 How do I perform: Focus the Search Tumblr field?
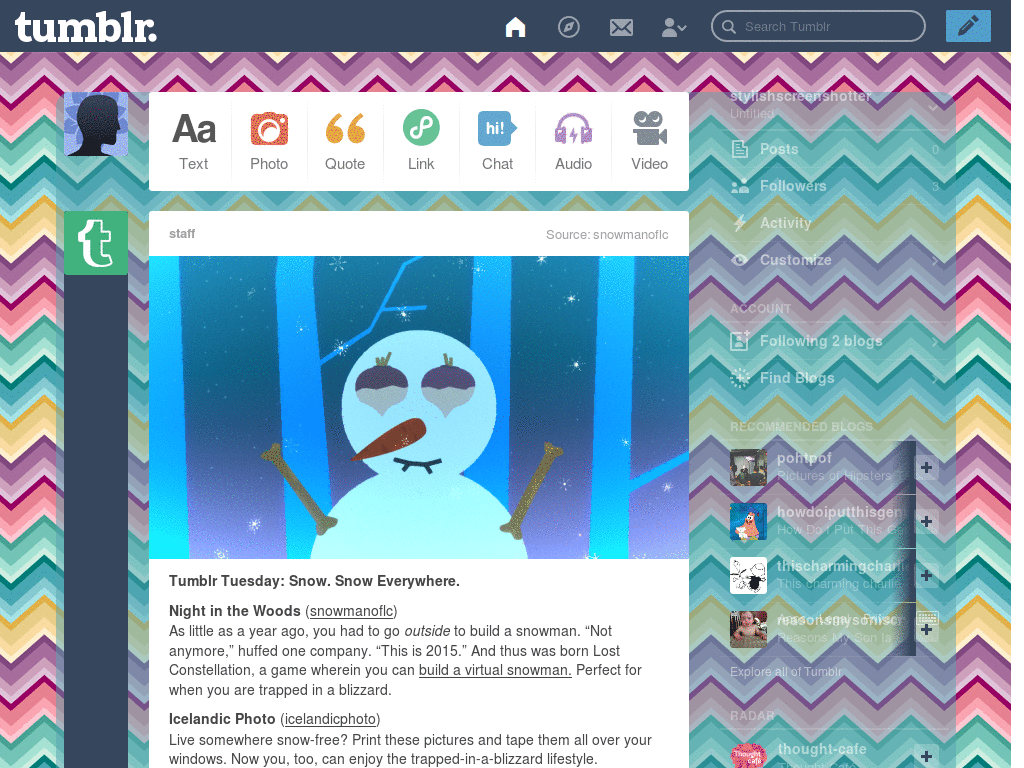(818, 27)
